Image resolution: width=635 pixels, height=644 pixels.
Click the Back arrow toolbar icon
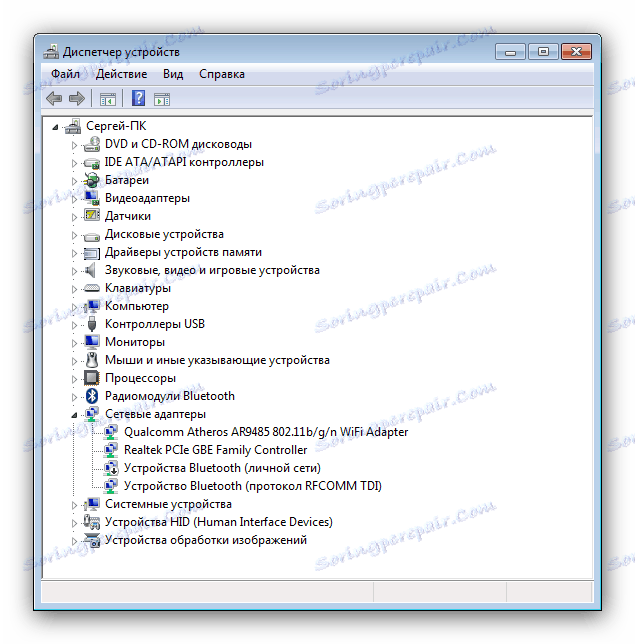point(54,99)
